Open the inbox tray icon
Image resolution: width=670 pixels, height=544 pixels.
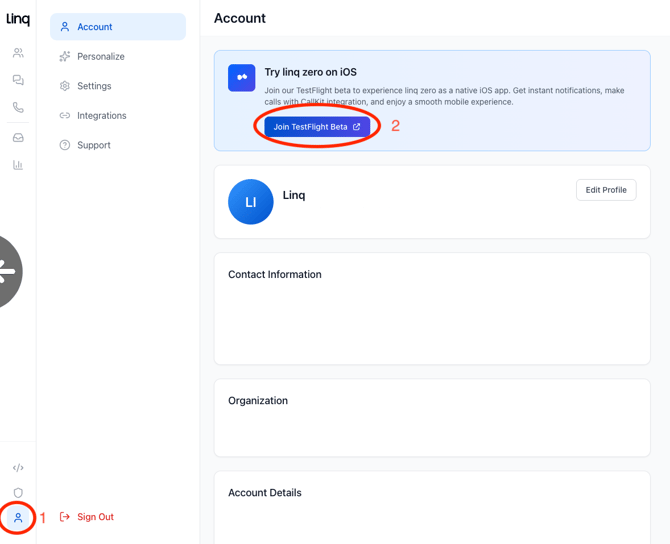(x=18, y=137)
